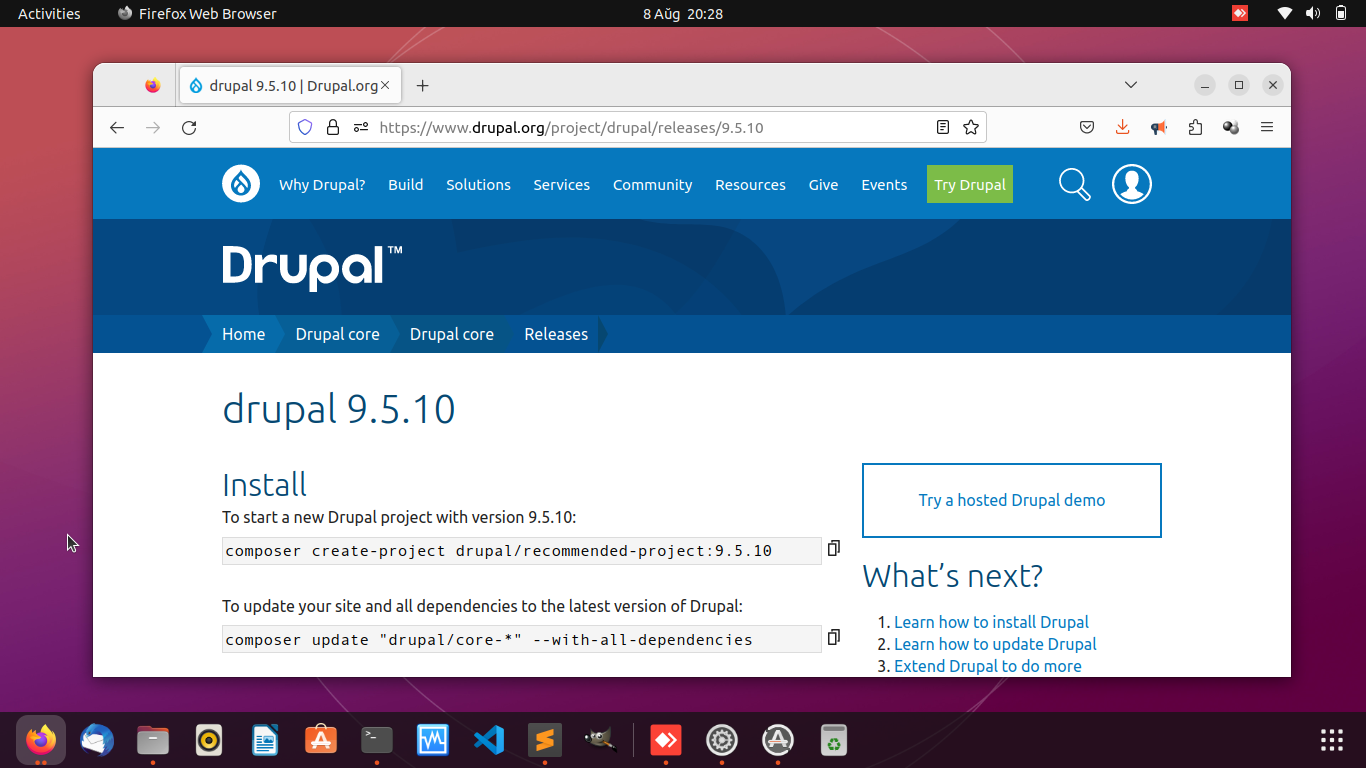1366x768 pixels.
Task: Open the system volume indicator
Action: pos(1313,13)
